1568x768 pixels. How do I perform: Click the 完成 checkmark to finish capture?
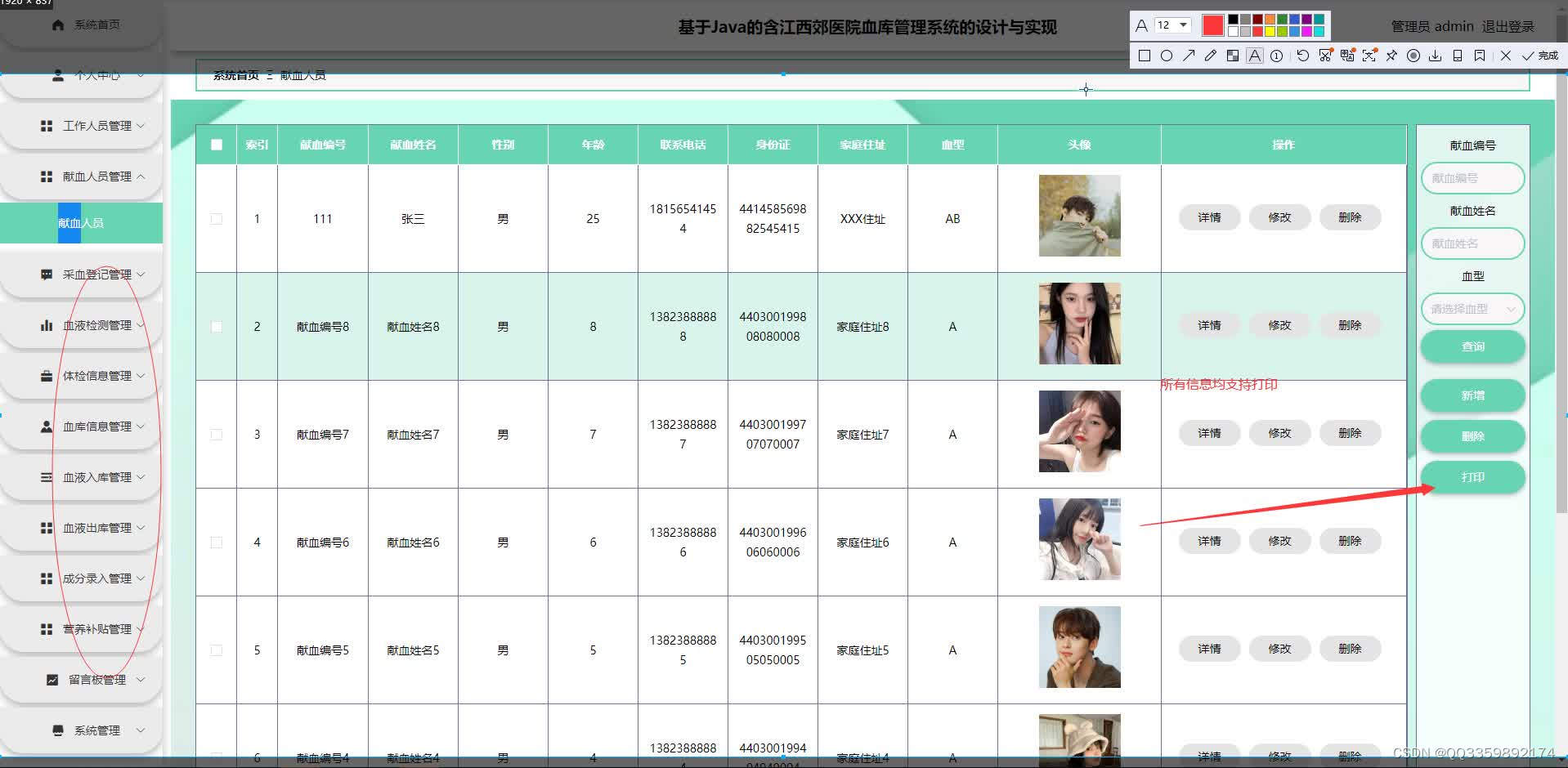[1540, 56]
